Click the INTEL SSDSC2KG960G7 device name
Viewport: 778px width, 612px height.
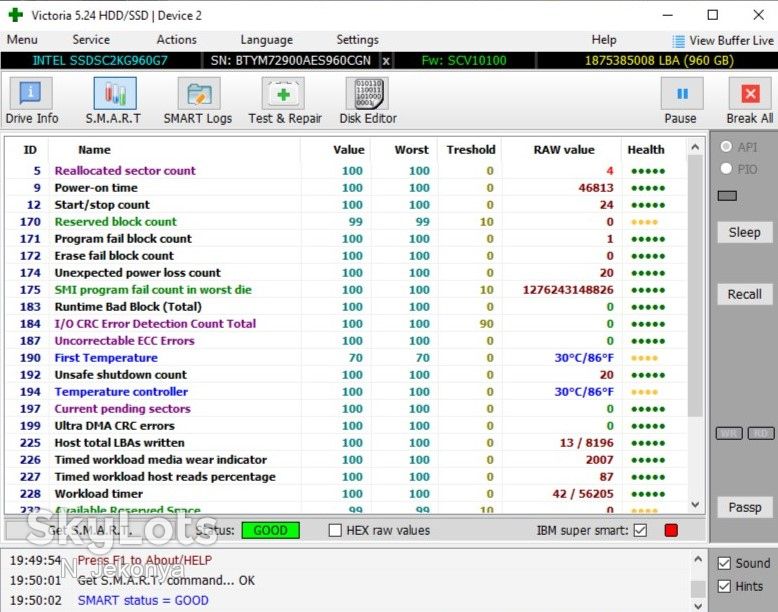click(100, 61)
